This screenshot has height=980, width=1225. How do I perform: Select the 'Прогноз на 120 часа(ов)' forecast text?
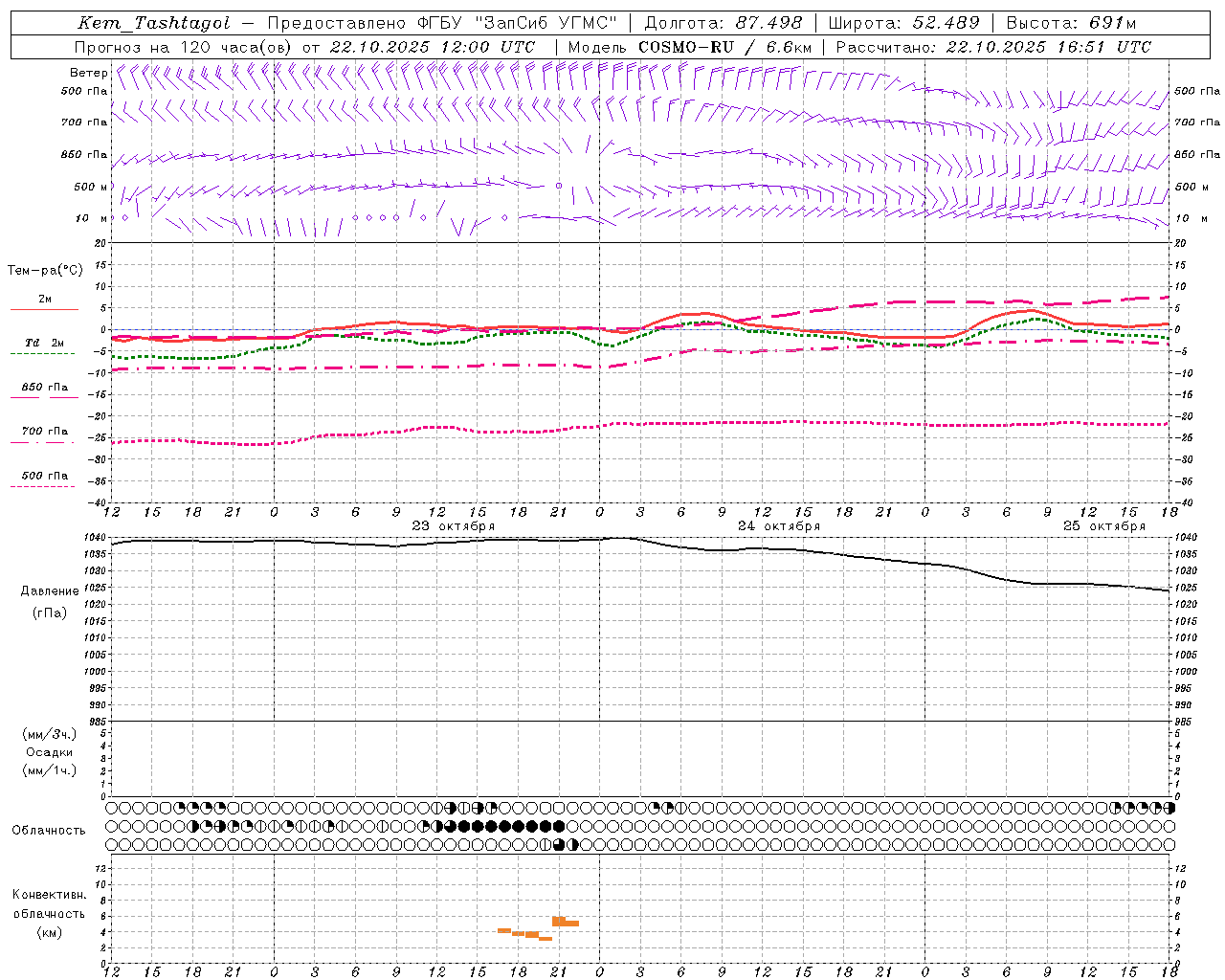click(184, 47)
